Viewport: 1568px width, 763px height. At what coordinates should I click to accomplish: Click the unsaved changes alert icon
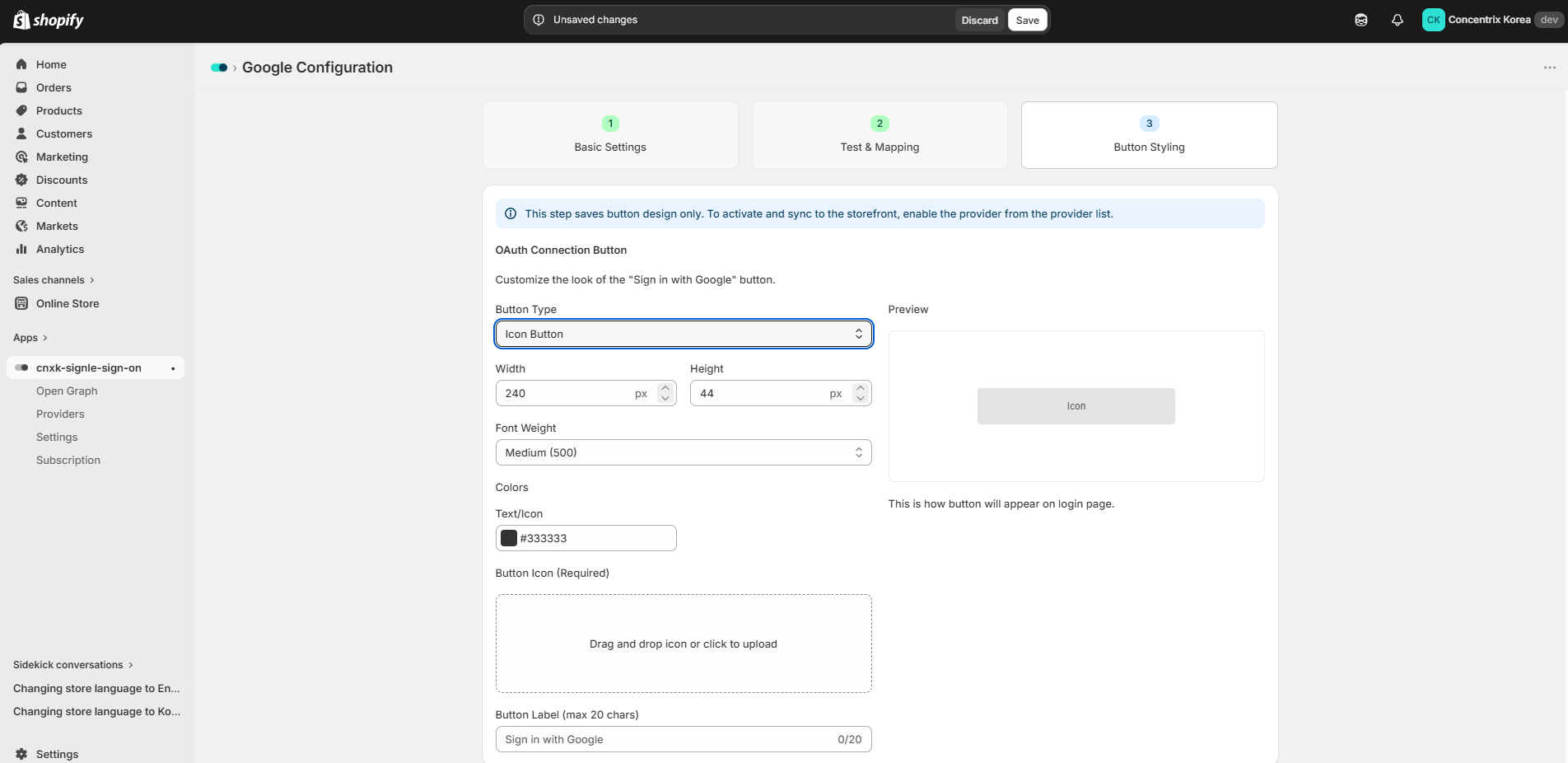coord(539,20)
